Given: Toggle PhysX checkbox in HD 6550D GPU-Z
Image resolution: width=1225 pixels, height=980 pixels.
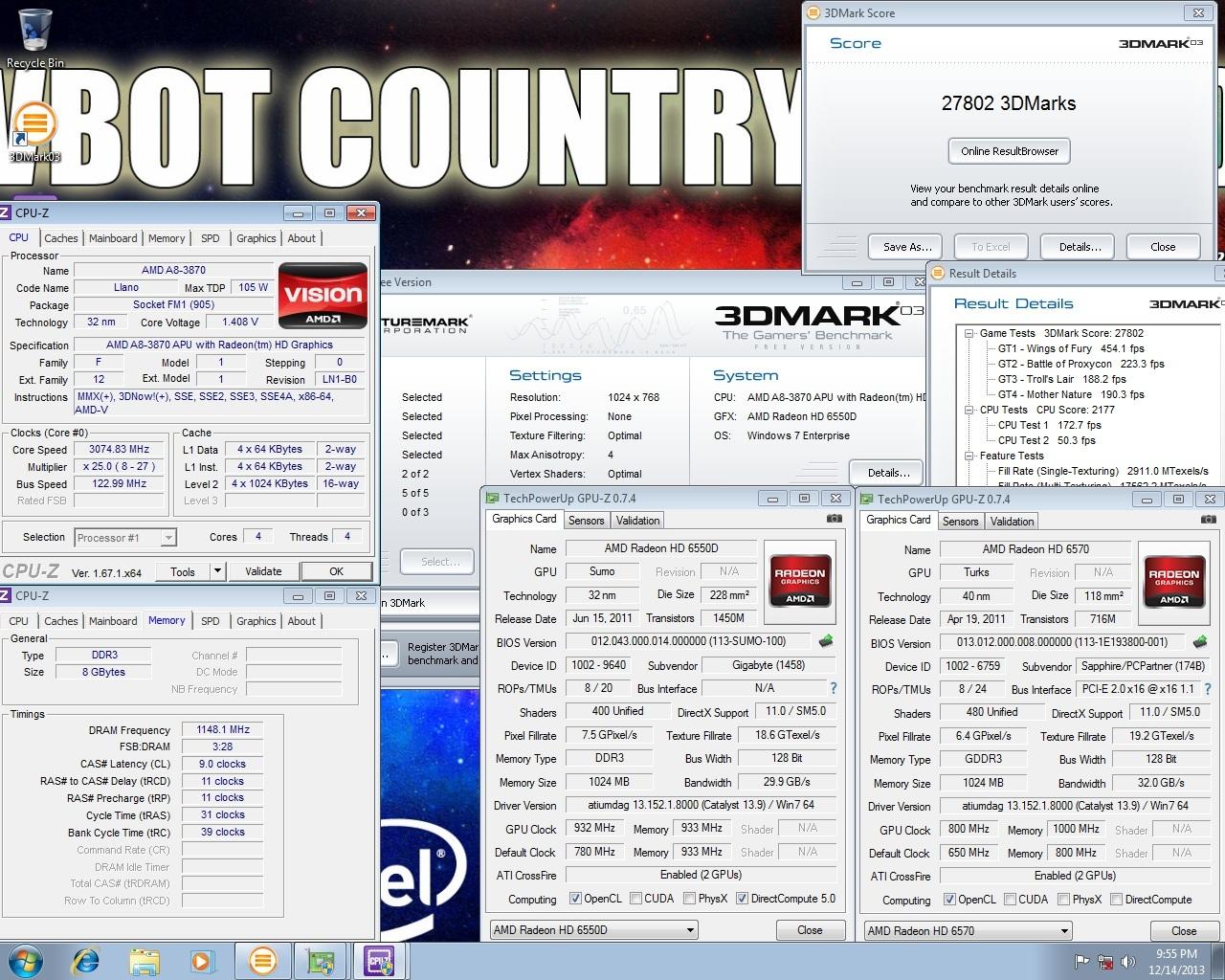Looking at the screenshot, I should click(x=689, y=899).
